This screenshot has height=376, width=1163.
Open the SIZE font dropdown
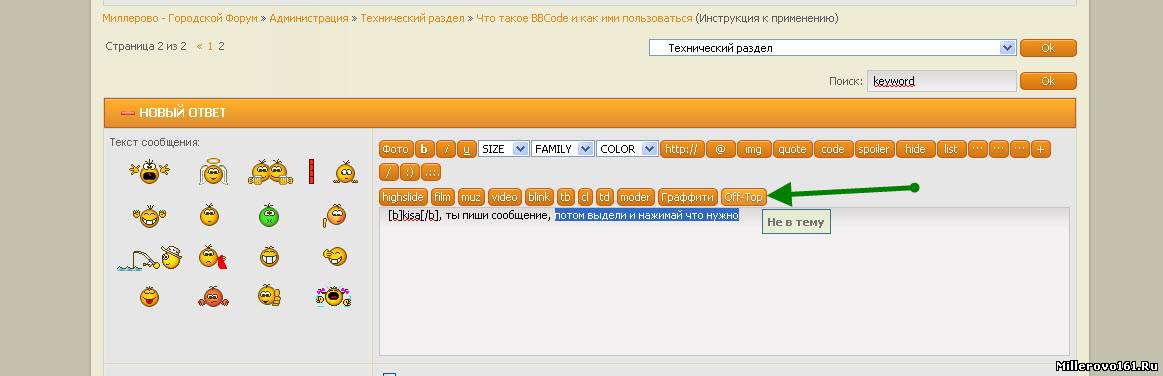pos(504,149)
